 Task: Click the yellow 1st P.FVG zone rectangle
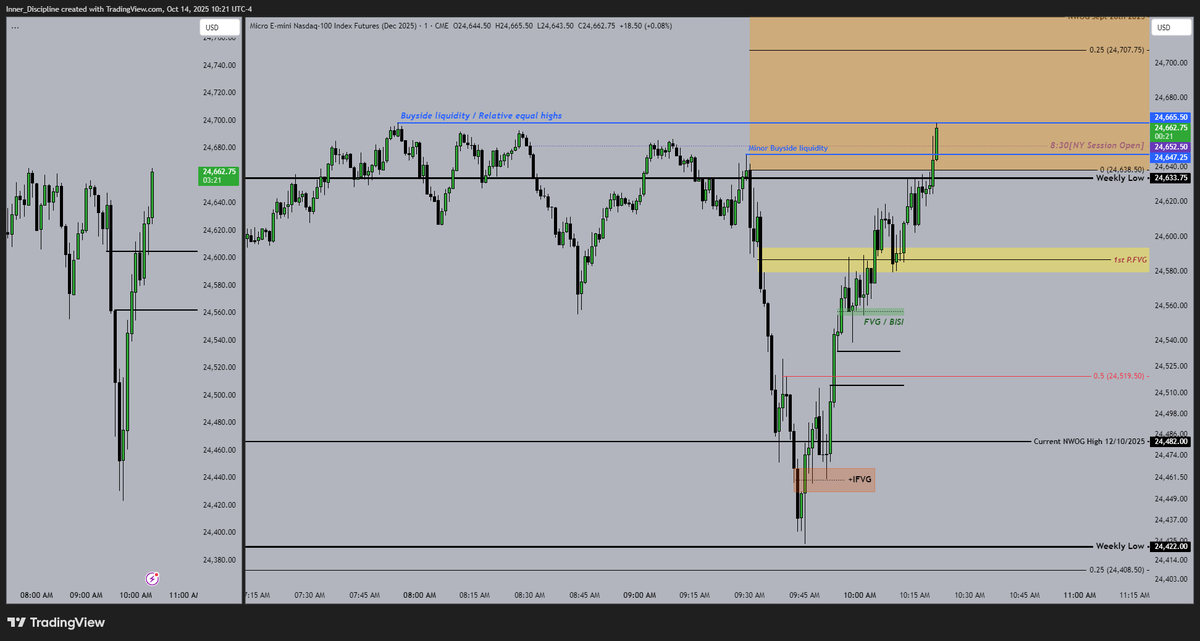(955, 260)
